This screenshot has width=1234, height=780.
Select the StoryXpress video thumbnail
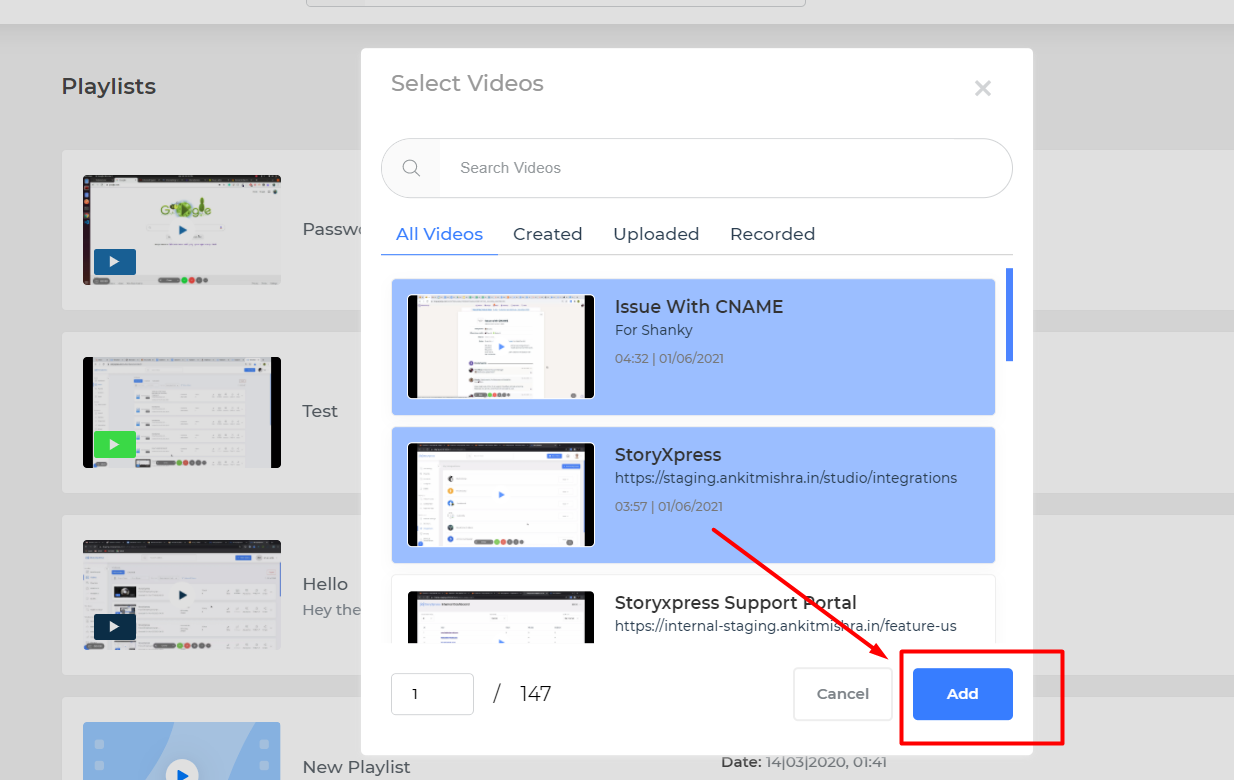pyautogui.click(x=501, y=495)
